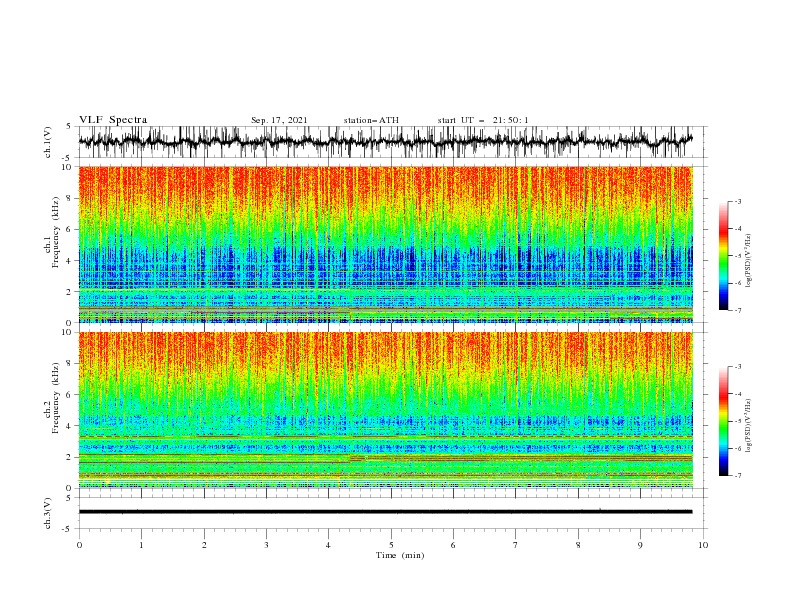Select the ch.1 colorbar "log(PSD)(V²/Hz)" label
The image size is (792, 612).
point(748,261)
